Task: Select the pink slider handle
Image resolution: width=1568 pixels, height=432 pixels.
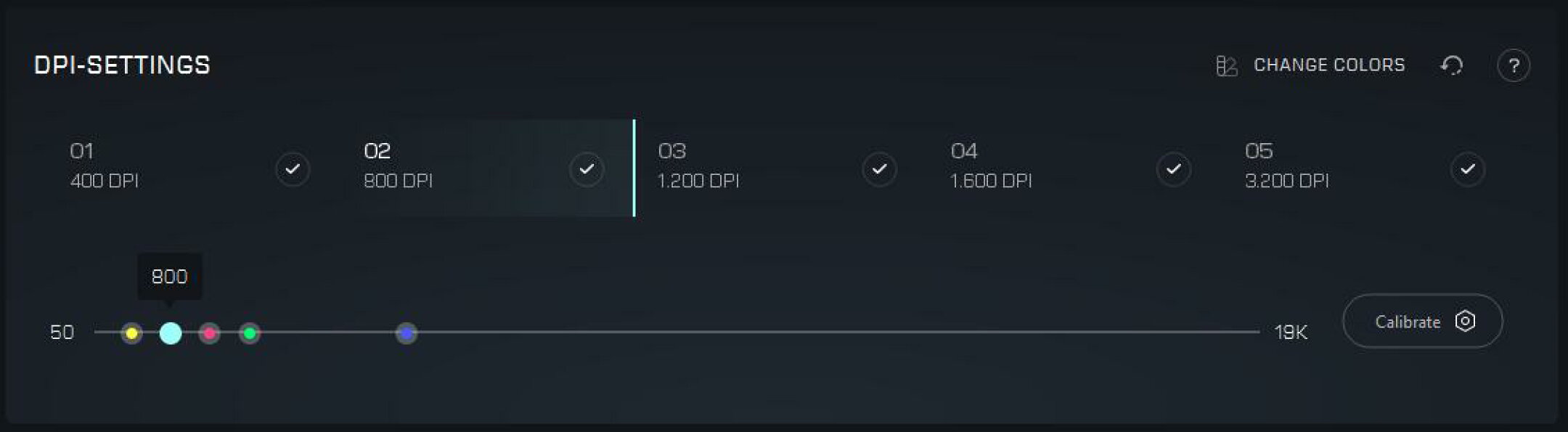Action: [209, 333]
